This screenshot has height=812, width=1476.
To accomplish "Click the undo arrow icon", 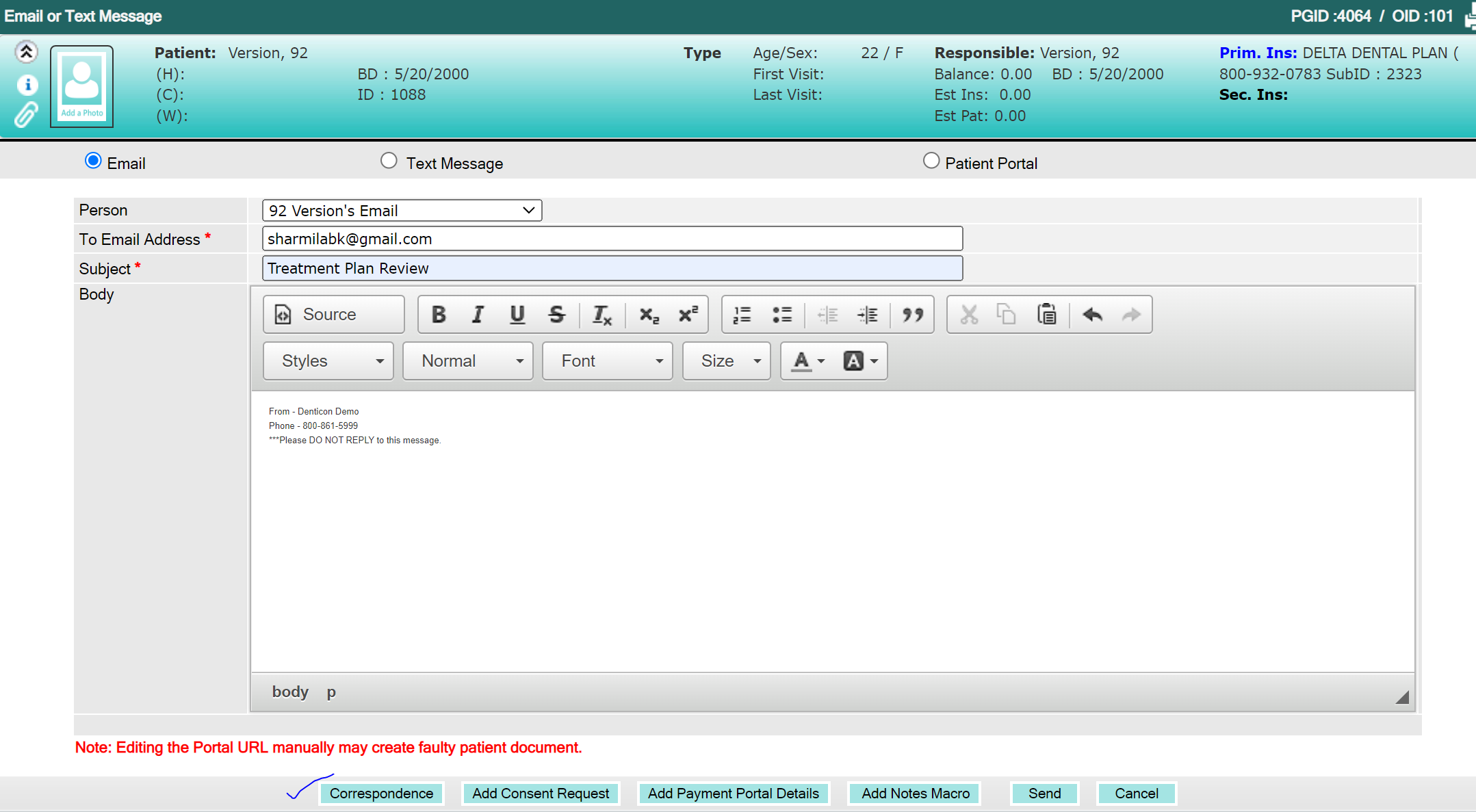I will tap(1092, 315).
